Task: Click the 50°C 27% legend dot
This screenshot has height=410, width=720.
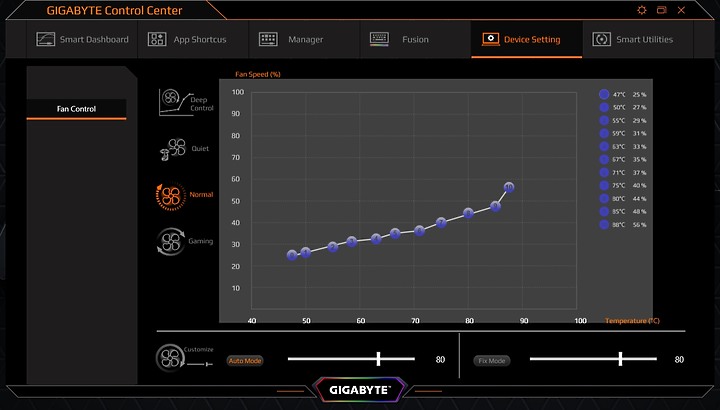Action: pos(604,107)
